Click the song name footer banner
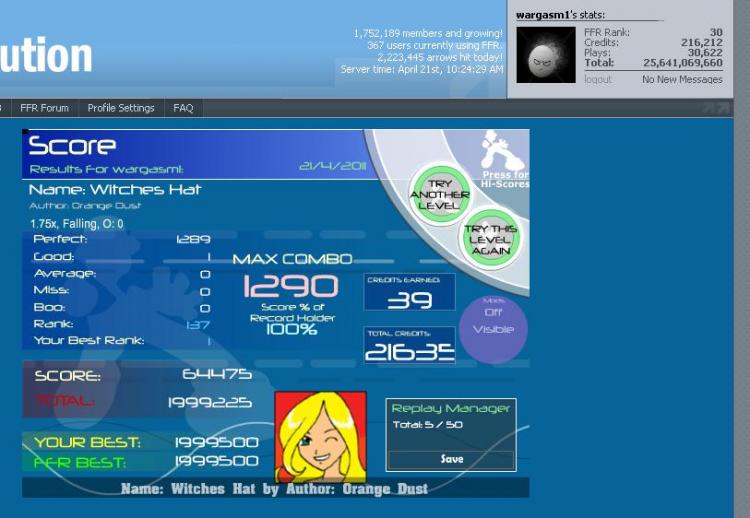Viewport: 750px width, 518px height. (x=275, y=489)
